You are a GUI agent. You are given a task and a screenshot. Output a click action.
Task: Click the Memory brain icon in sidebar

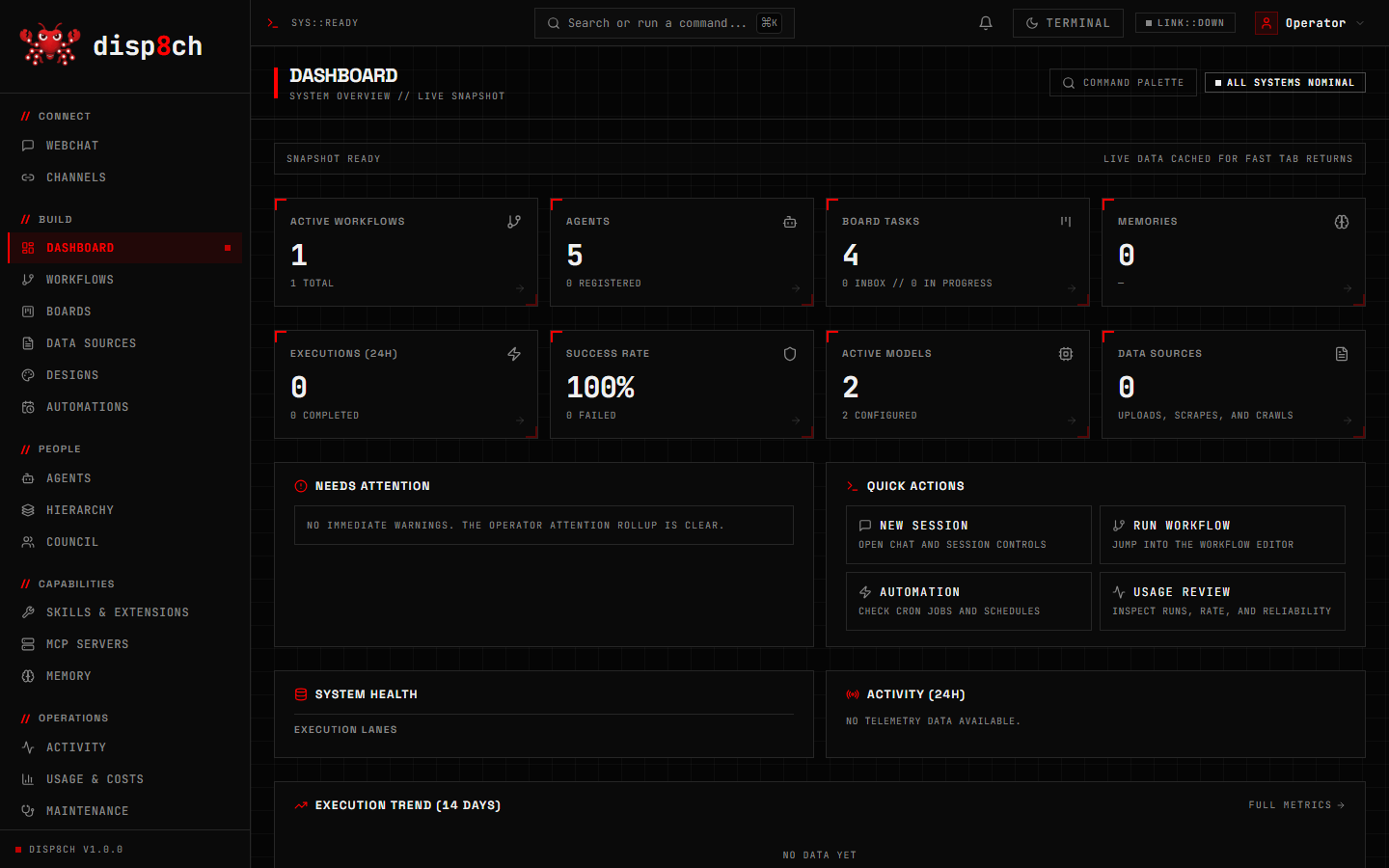[28, 676]
